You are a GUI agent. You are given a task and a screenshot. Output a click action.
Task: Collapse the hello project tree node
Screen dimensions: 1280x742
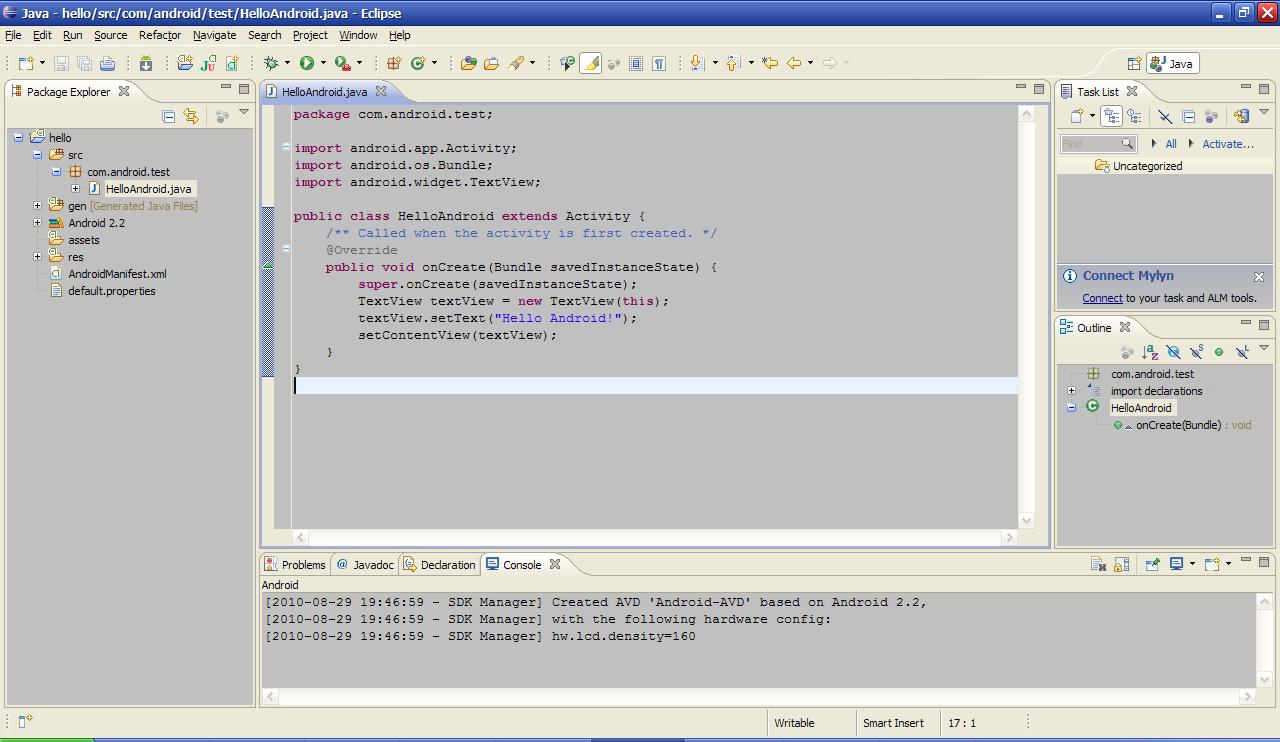pyautogui.click(x=19, y=138)
